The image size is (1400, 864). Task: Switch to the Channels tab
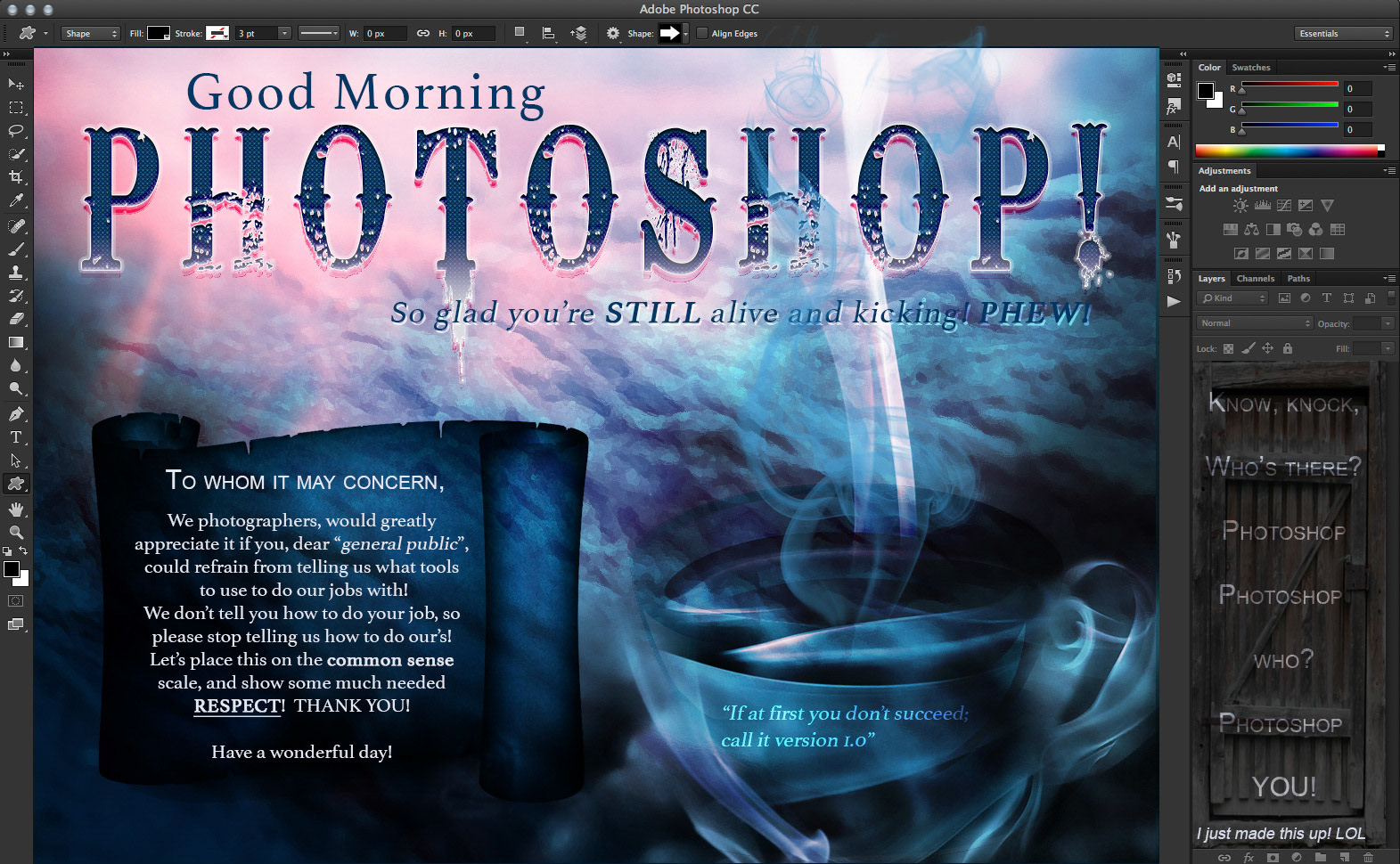(1255, 279)
